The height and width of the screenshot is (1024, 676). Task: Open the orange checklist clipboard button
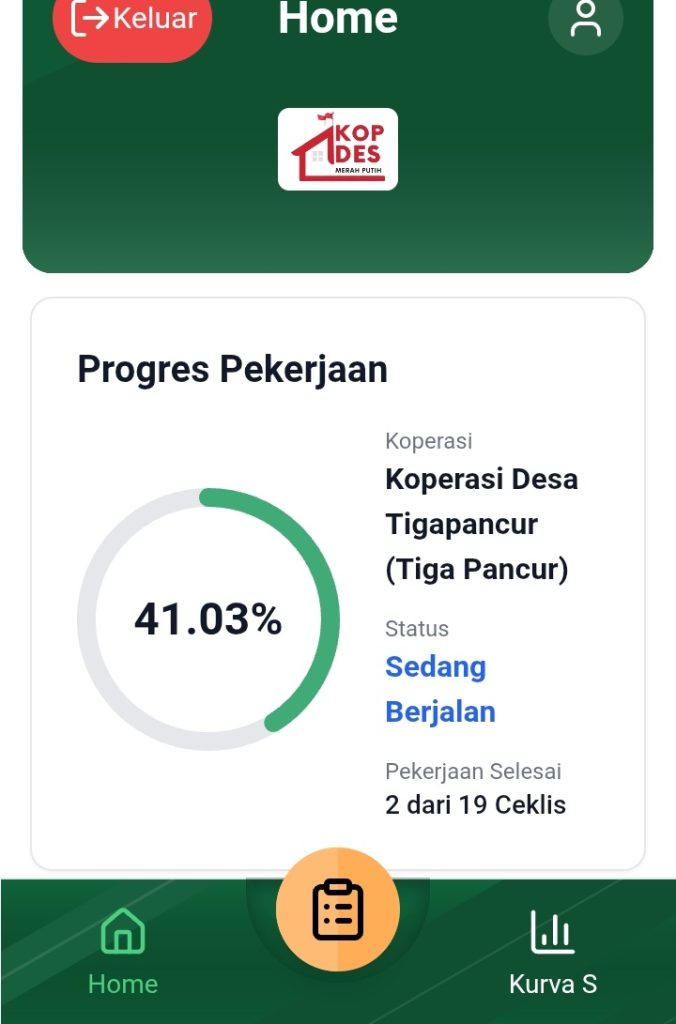click(338, 909)
